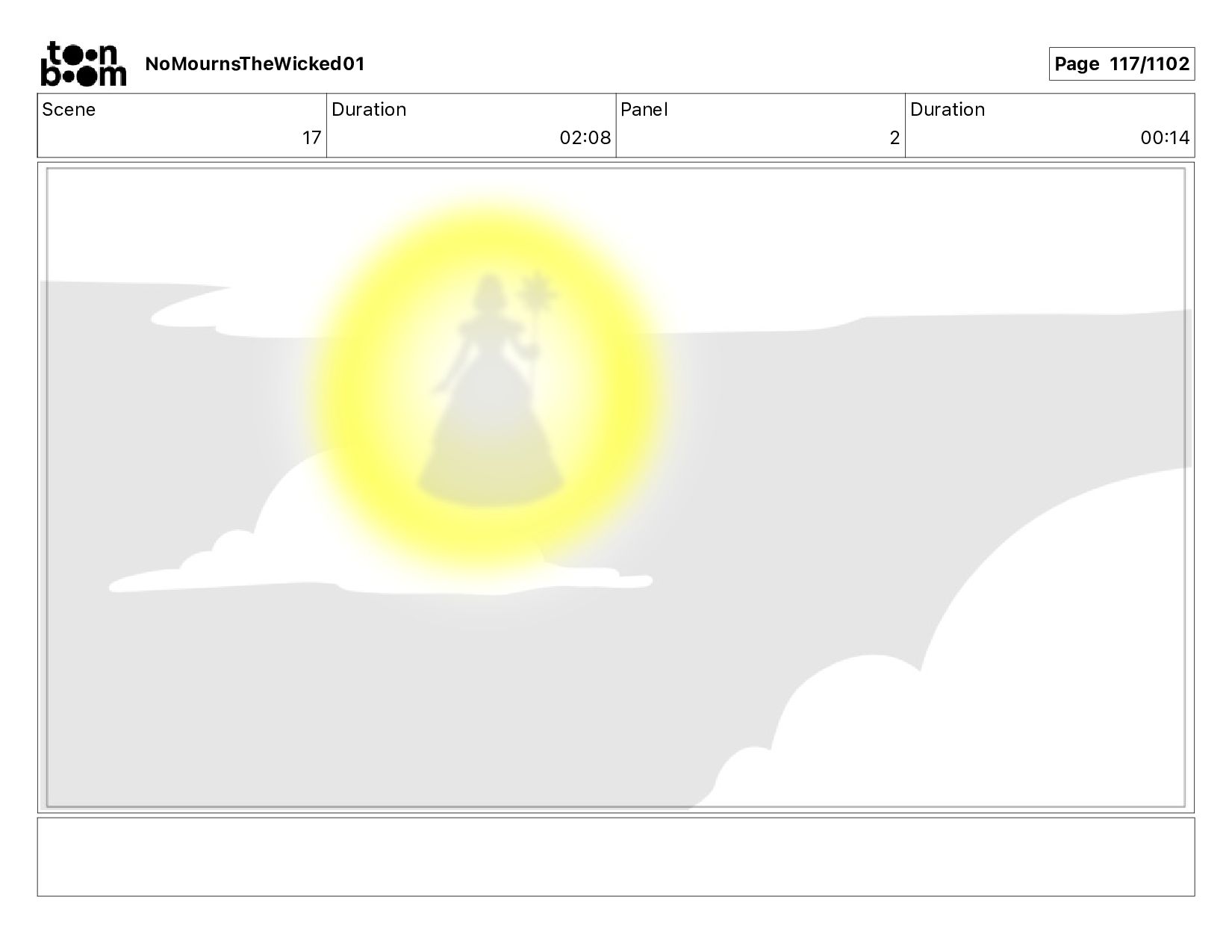The height and width of the screenshot is (952, 1232).
Task: Click the Scene label
Action: [x=69, y=110]
